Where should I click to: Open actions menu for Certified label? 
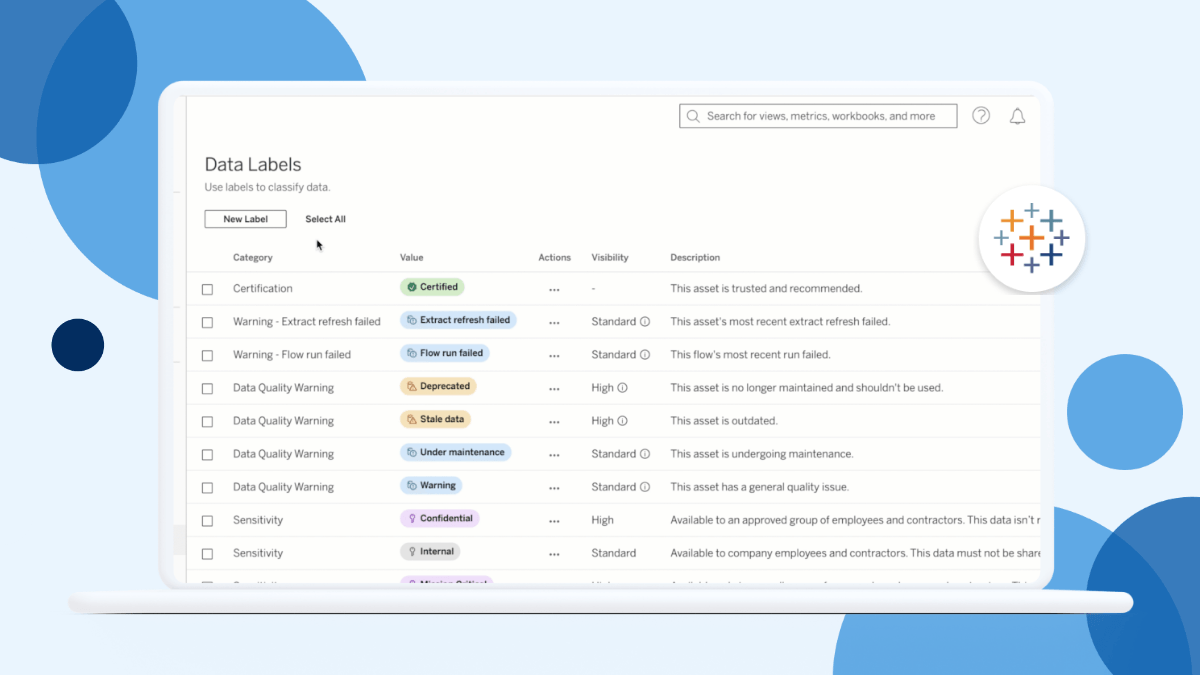tap(554, 290)
